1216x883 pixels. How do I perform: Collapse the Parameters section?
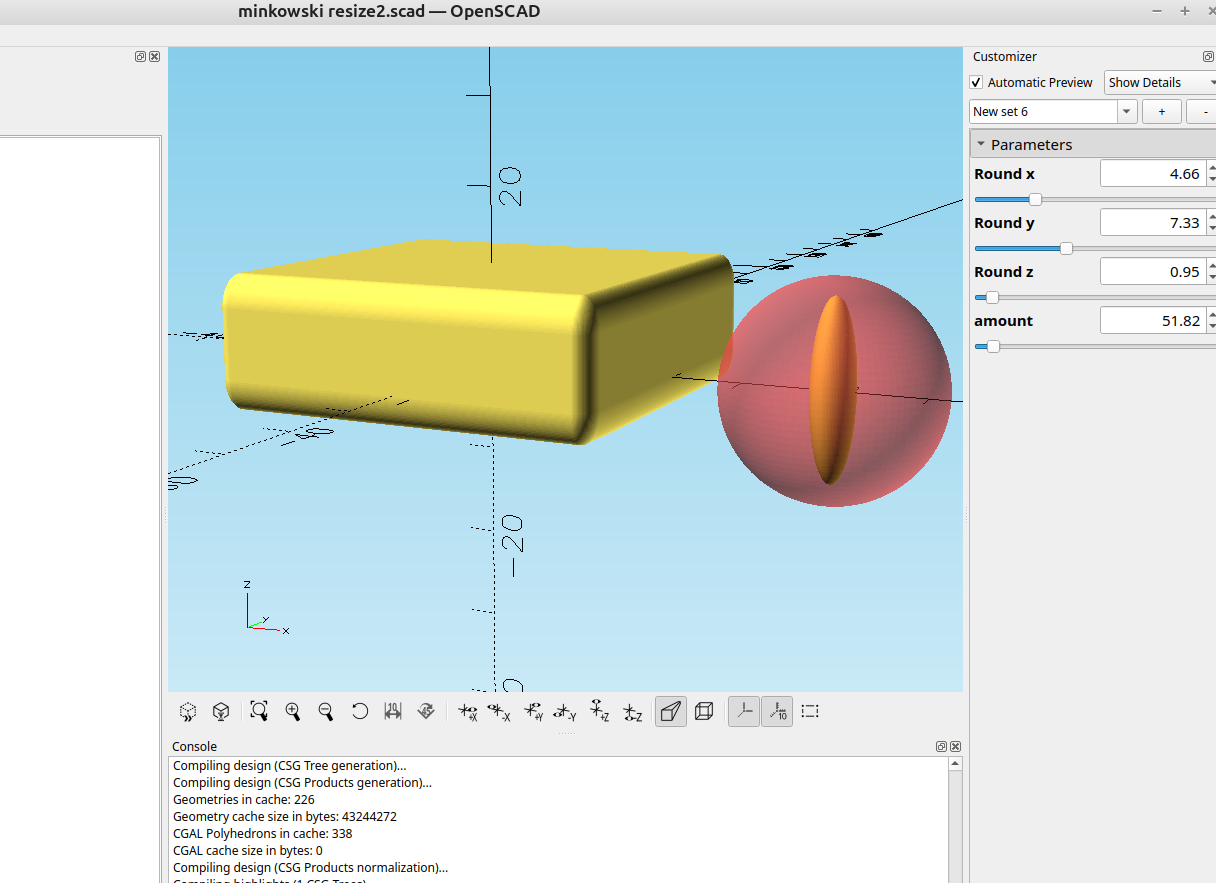coord(980,143)
